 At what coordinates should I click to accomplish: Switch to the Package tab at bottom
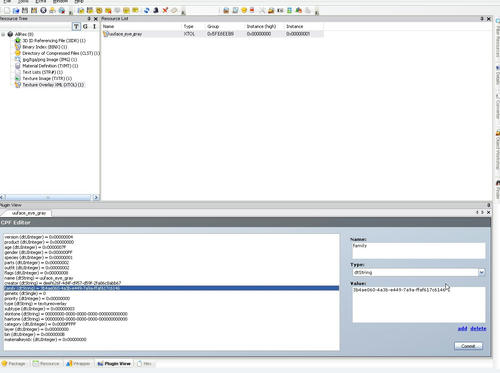pyautogui.click(x=14, y=364)
